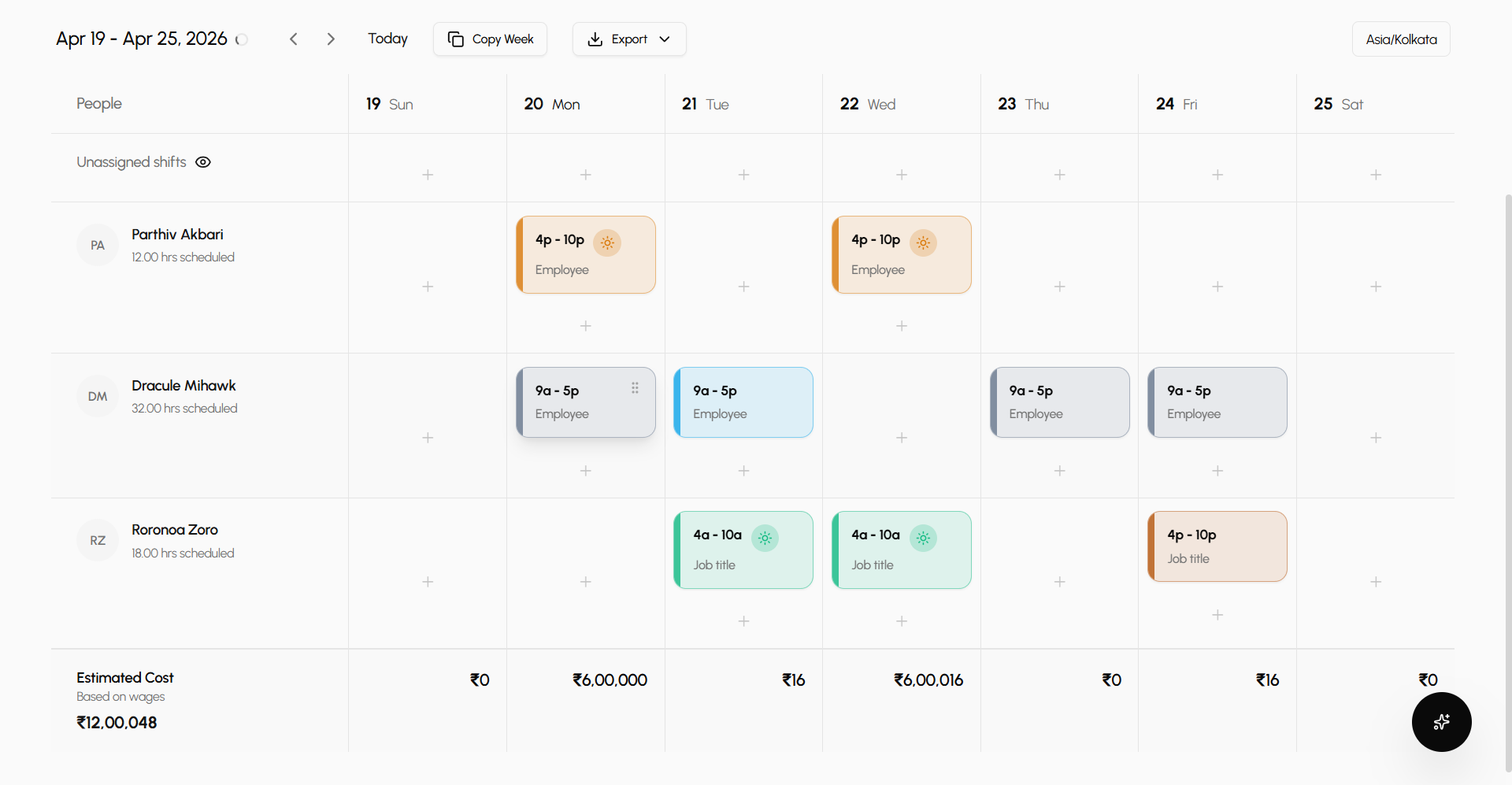Image resolution: width=1512 pixels, height=785 pixels.
Task: Open the Export dropdown chevron
Action: point(665,39)
